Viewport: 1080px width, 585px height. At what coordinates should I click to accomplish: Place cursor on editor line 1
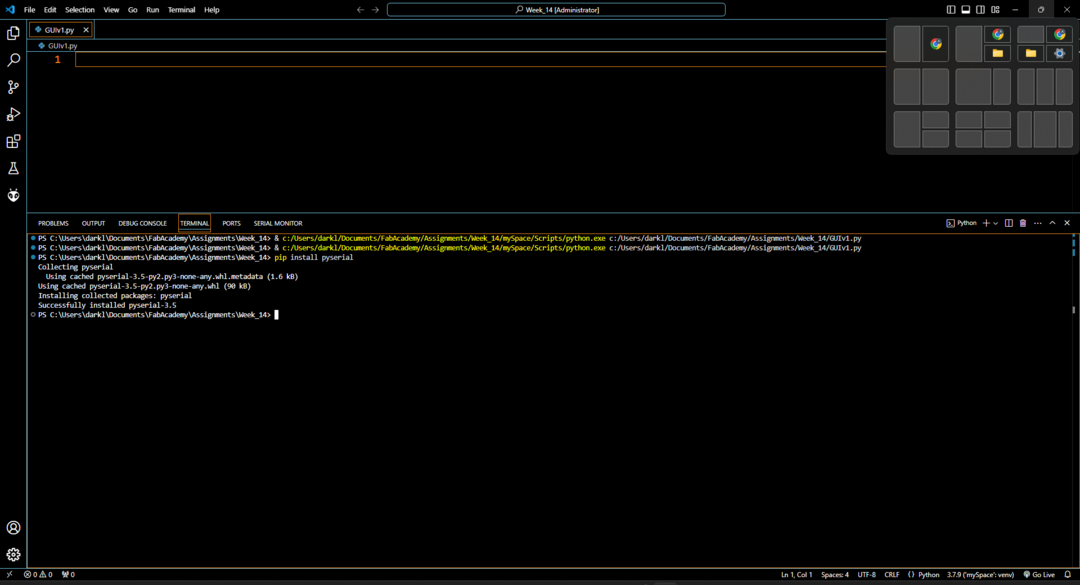click(x=479, y=60)
